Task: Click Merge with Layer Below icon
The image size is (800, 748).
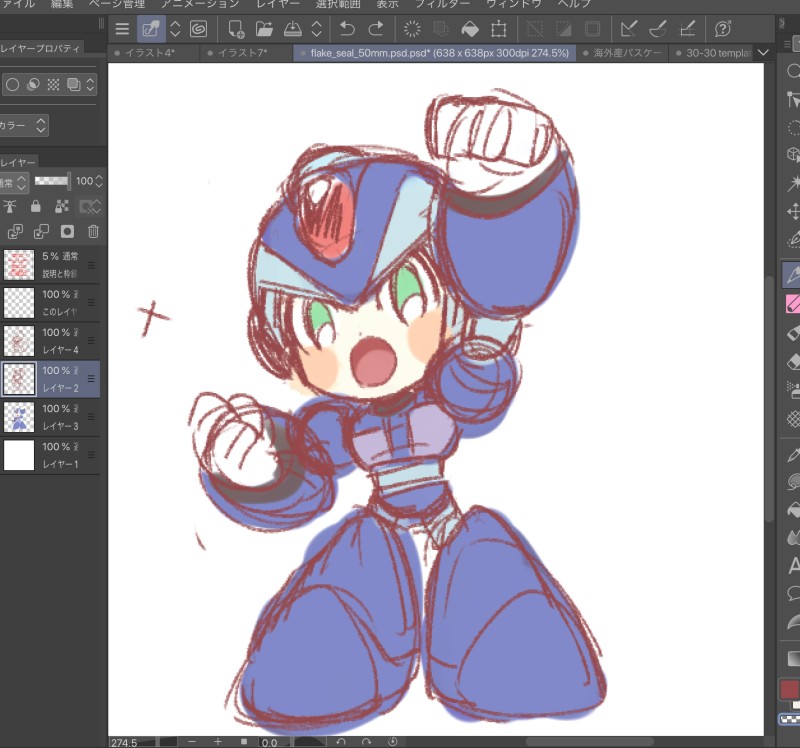Action: 41,232
